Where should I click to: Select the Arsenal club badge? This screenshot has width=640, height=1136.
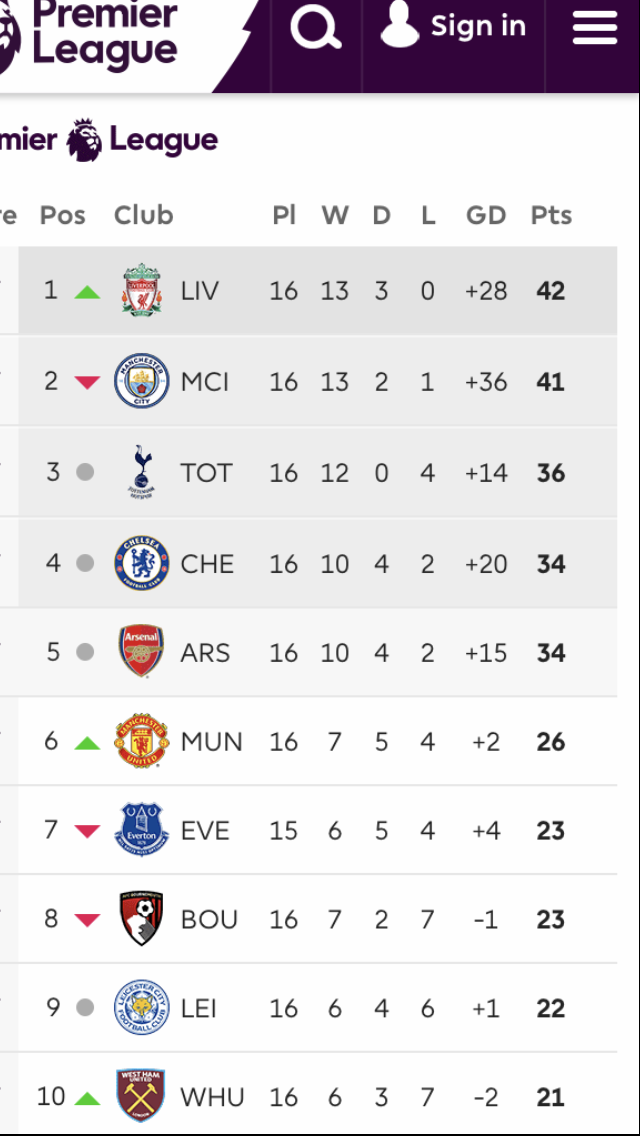[142, 652]
